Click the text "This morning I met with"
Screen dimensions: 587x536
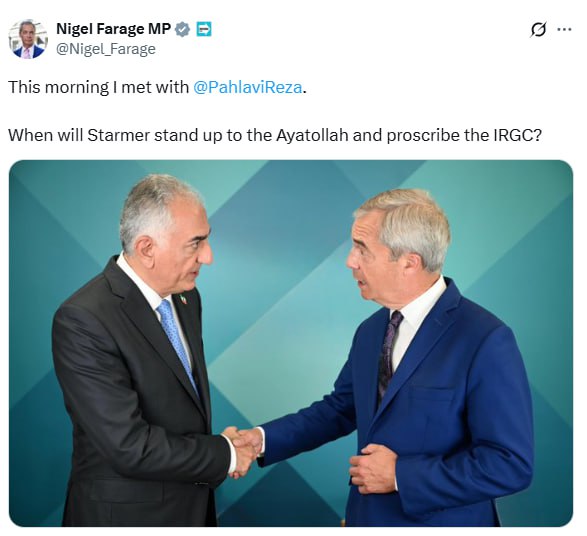tap(98, 87)
